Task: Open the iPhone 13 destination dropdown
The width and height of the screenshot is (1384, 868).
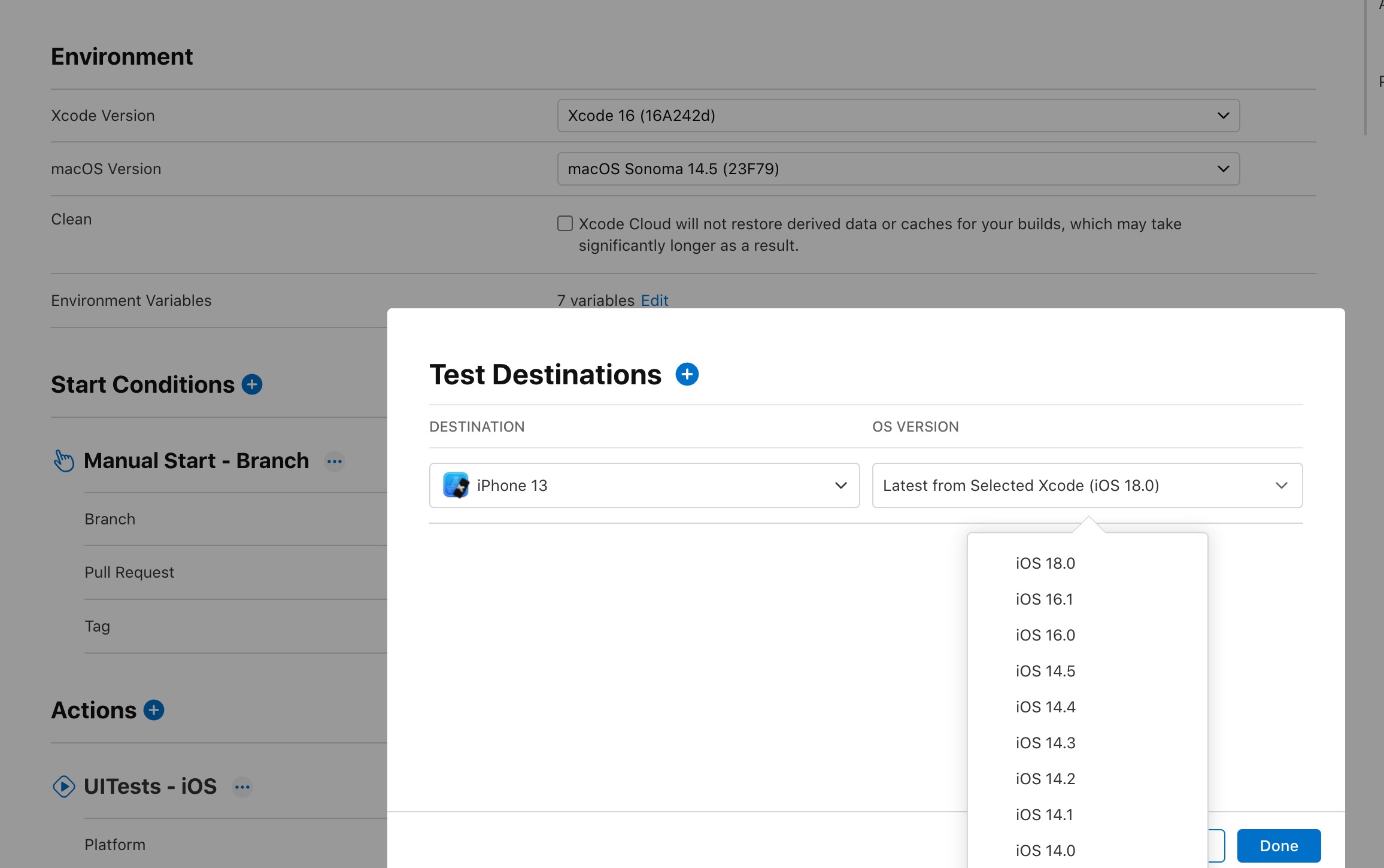Action: 644,485
